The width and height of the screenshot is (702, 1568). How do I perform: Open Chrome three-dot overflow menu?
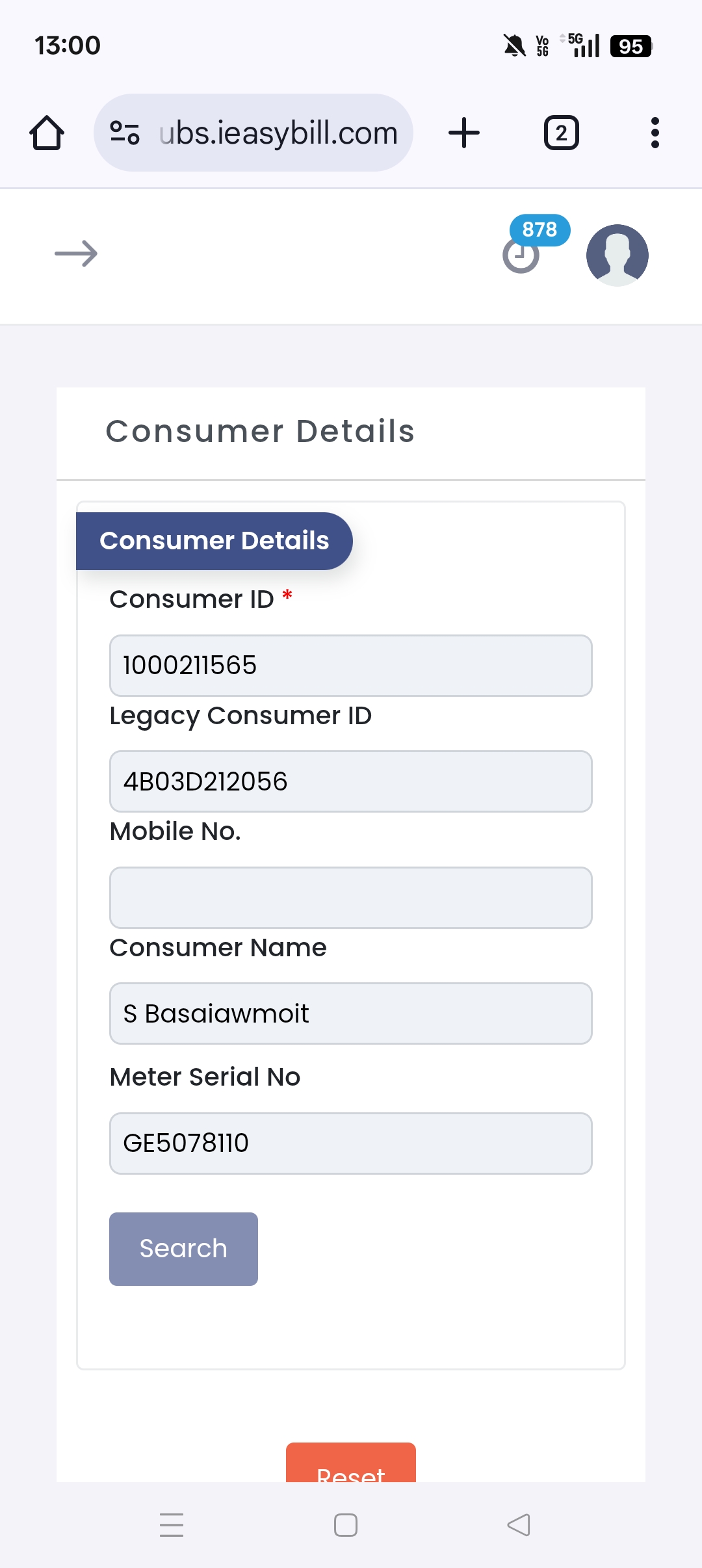click(x=655, y=133)
